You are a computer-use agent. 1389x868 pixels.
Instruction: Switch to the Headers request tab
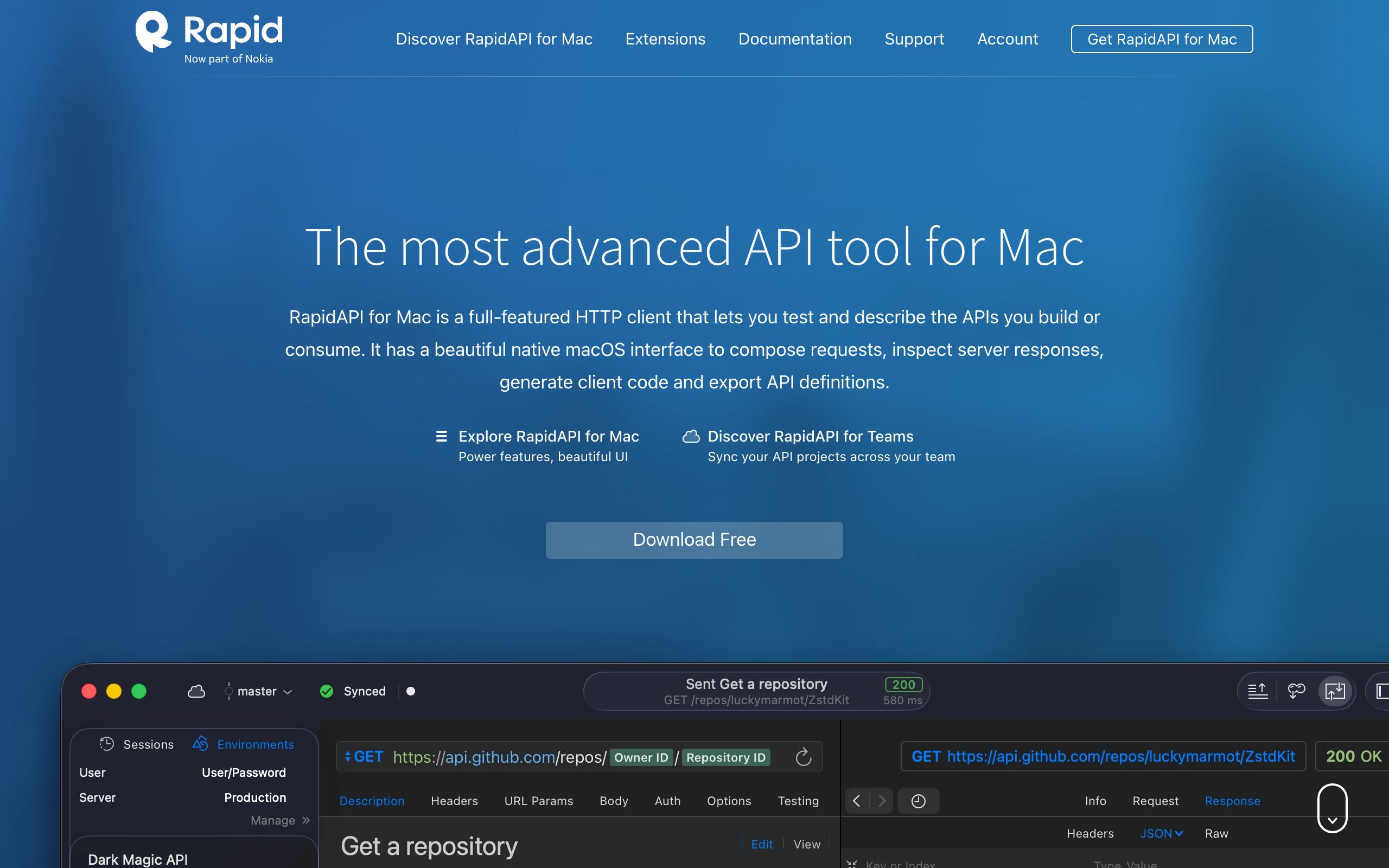[x=454, y=800]
